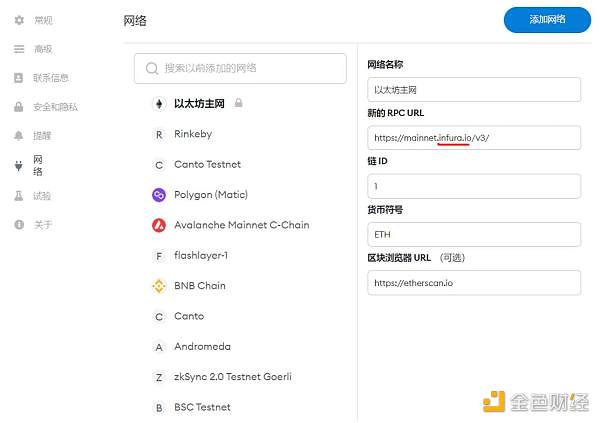Switch to 安全和隐私 settings
This screenshot has height=423, width=600.
(x=55, y=107)
